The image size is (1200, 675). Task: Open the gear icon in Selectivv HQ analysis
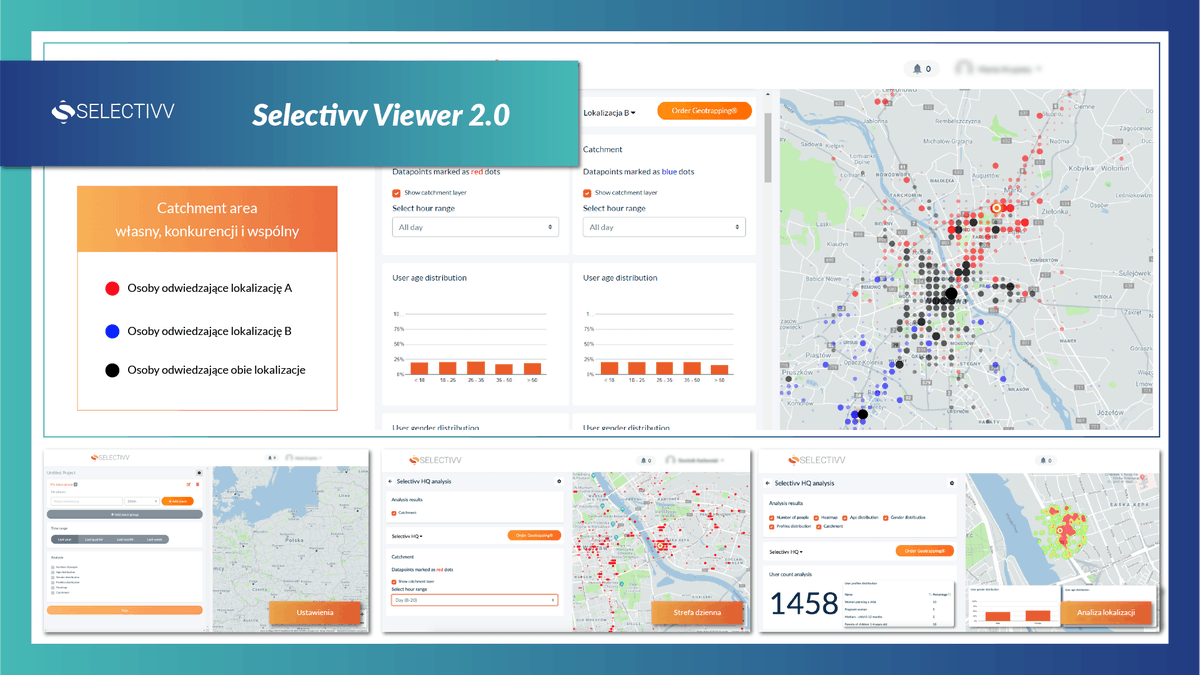coord(952,483)
